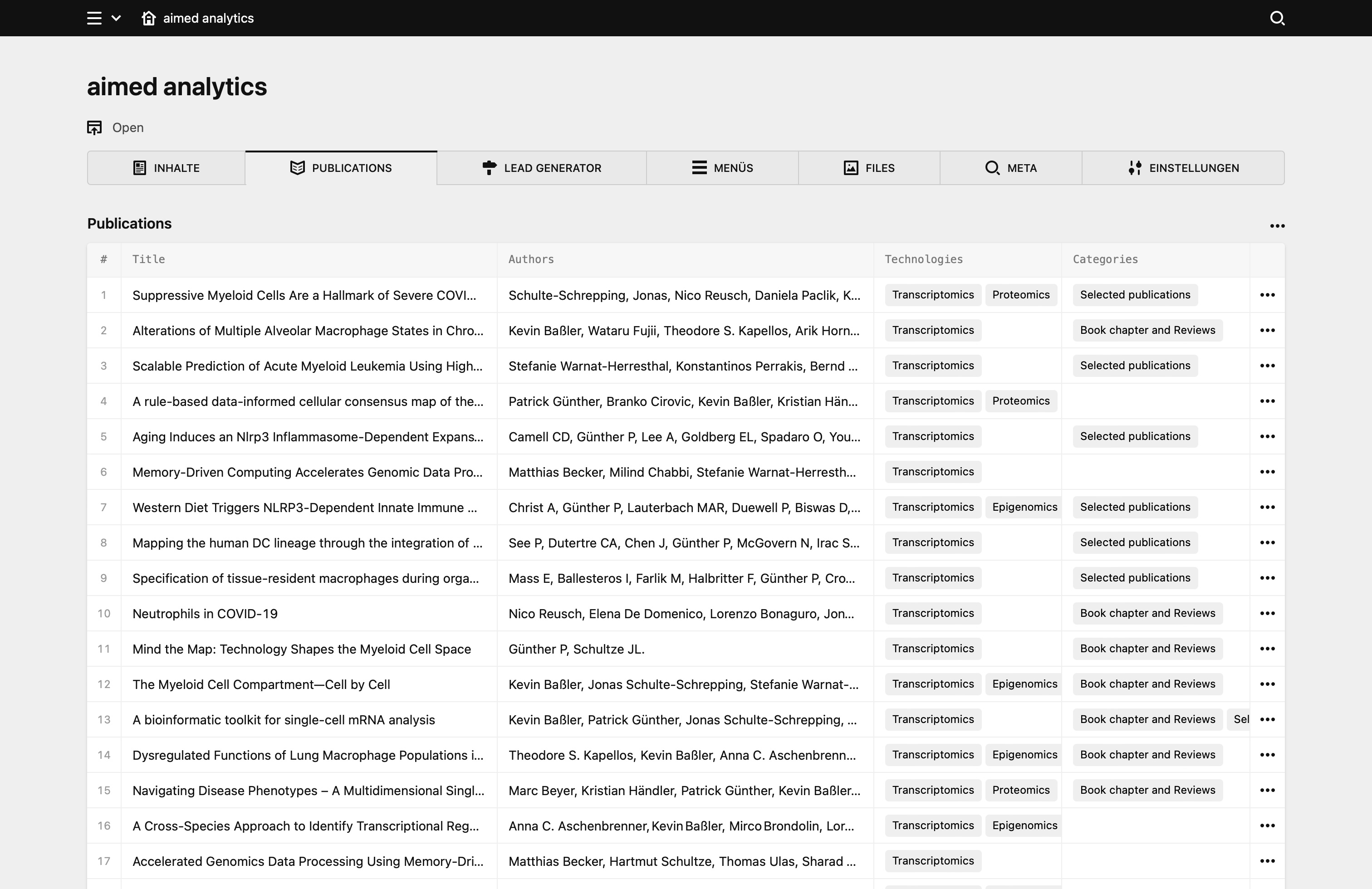Open the search magnifier icon
The height and width of the screenshot is (889, 1372).
coord(1277,19)
